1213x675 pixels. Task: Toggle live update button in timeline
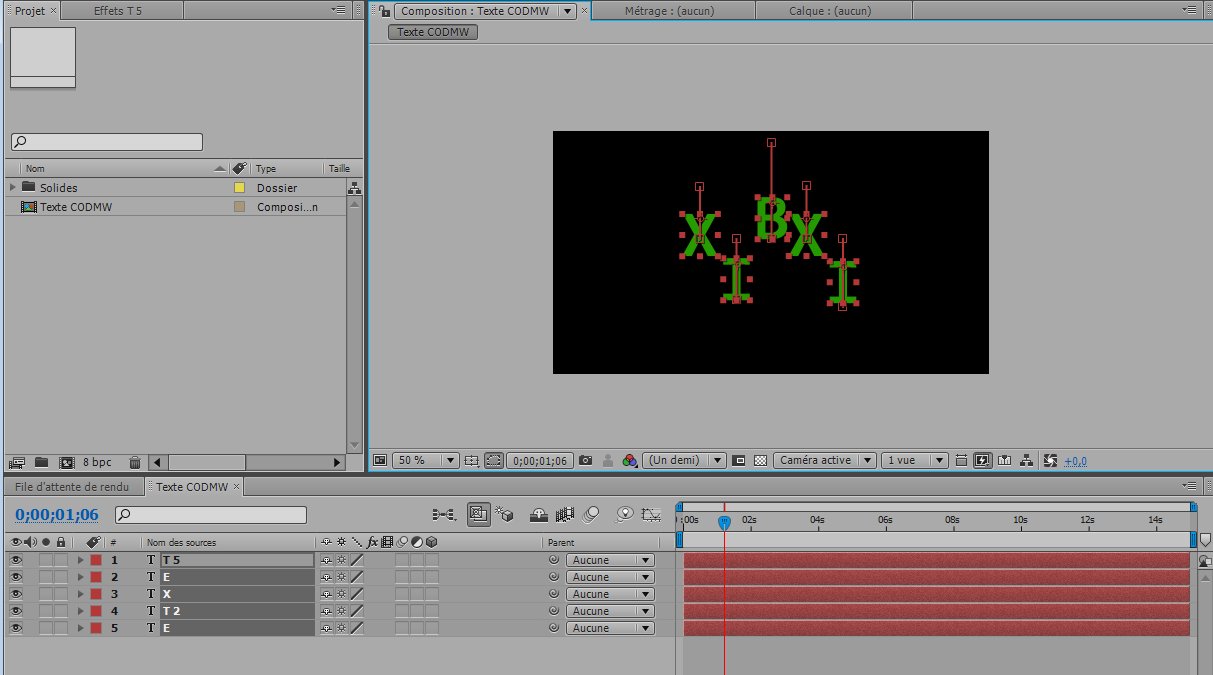[478, 514]
